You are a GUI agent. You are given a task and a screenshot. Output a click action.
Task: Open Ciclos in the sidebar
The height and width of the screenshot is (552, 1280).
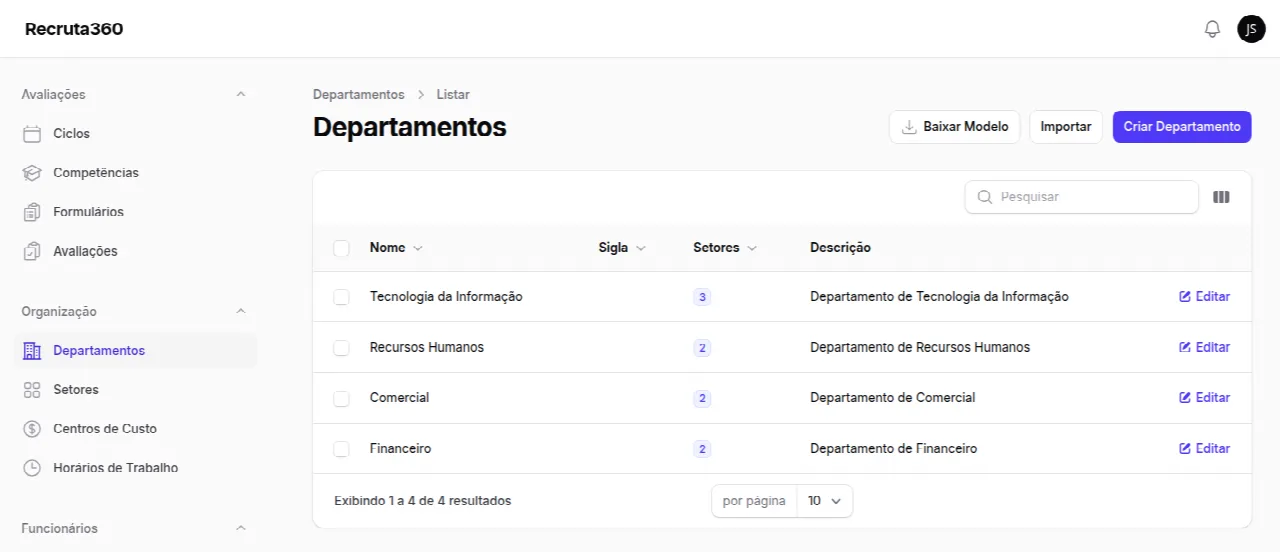click(x=136, y=134)
